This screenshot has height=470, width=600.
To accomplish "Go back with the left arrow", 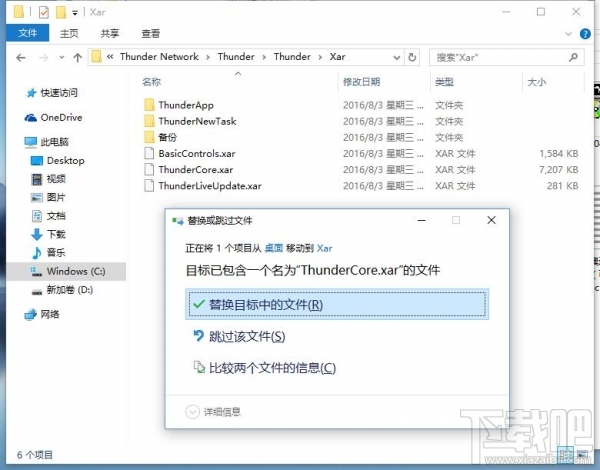I will [21, 58].
